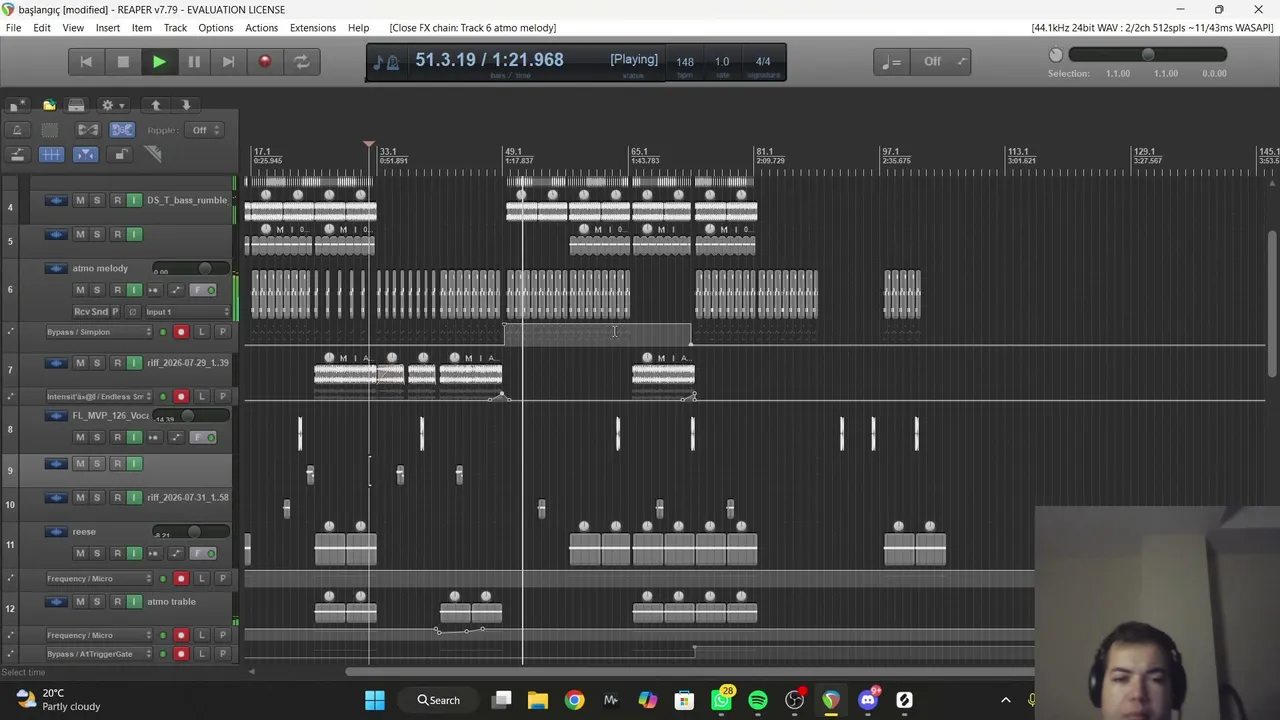Click the 1.0 playrate field
The width and height of the screenshot is (1280, 720).
click(722, 62)
